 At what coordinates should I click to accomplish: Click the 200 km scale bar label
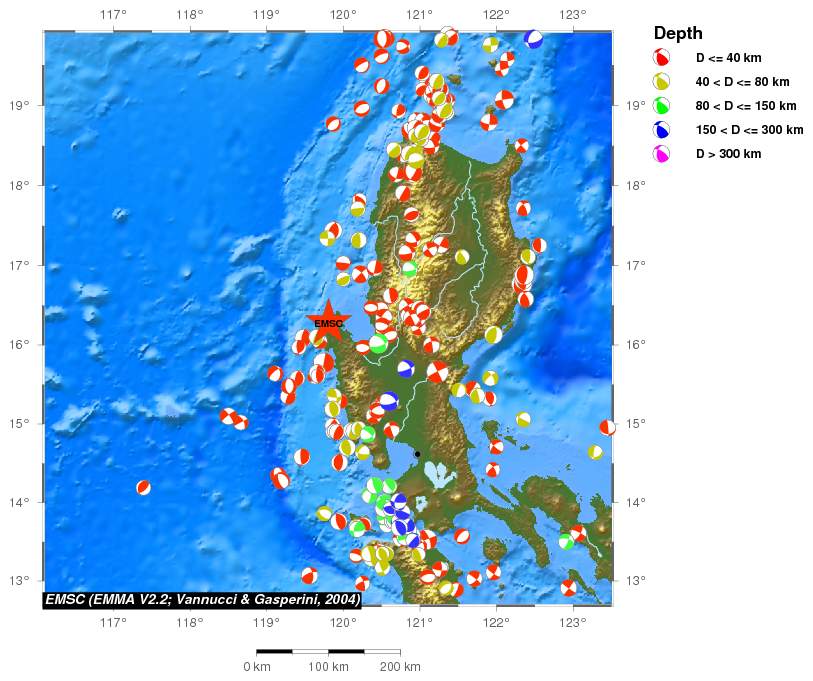click(x=400, y=667)
